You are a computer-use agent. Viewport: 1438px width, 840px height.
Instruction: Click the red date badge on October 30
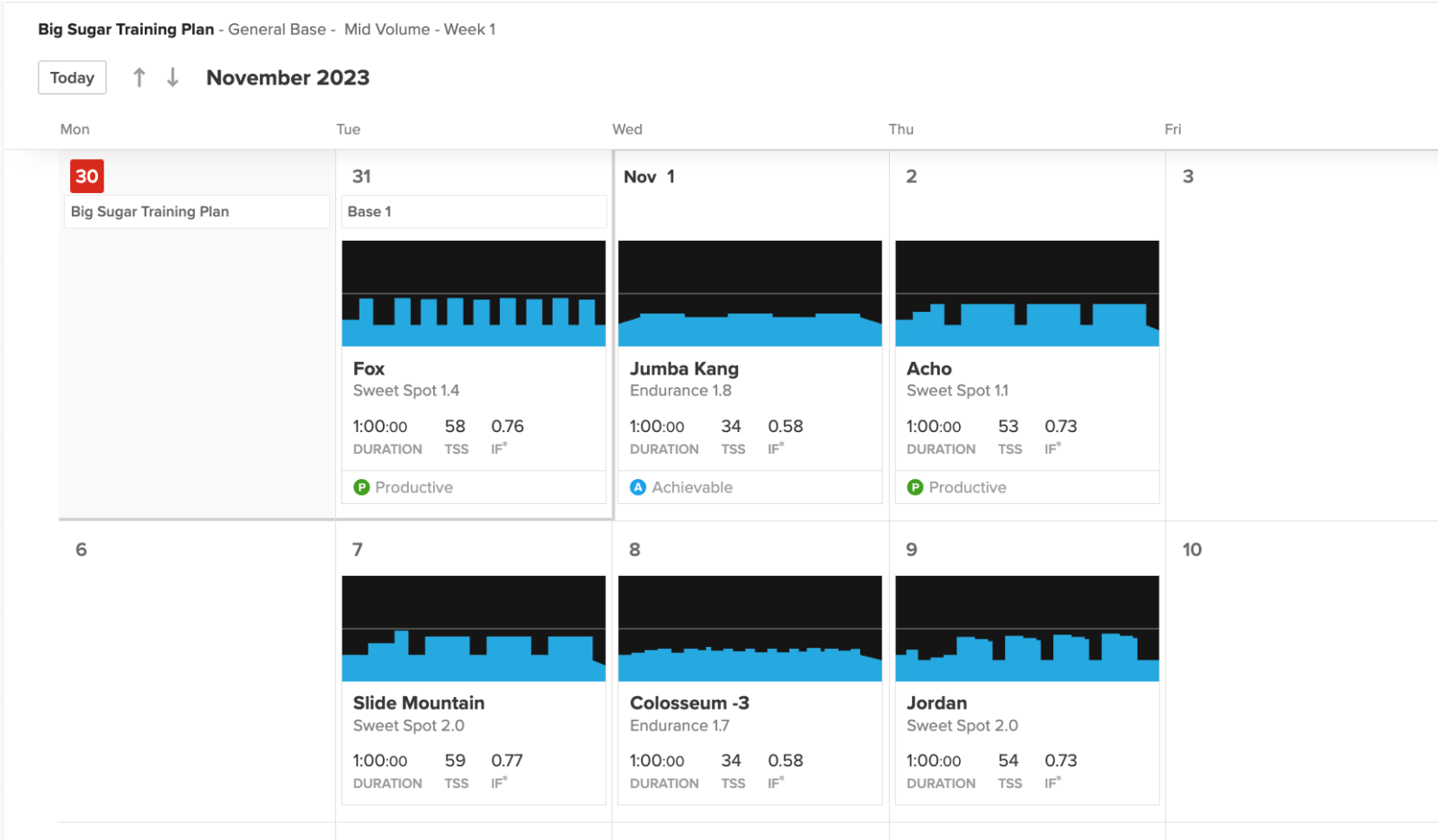pyautogui.click(x=86, y=176)
